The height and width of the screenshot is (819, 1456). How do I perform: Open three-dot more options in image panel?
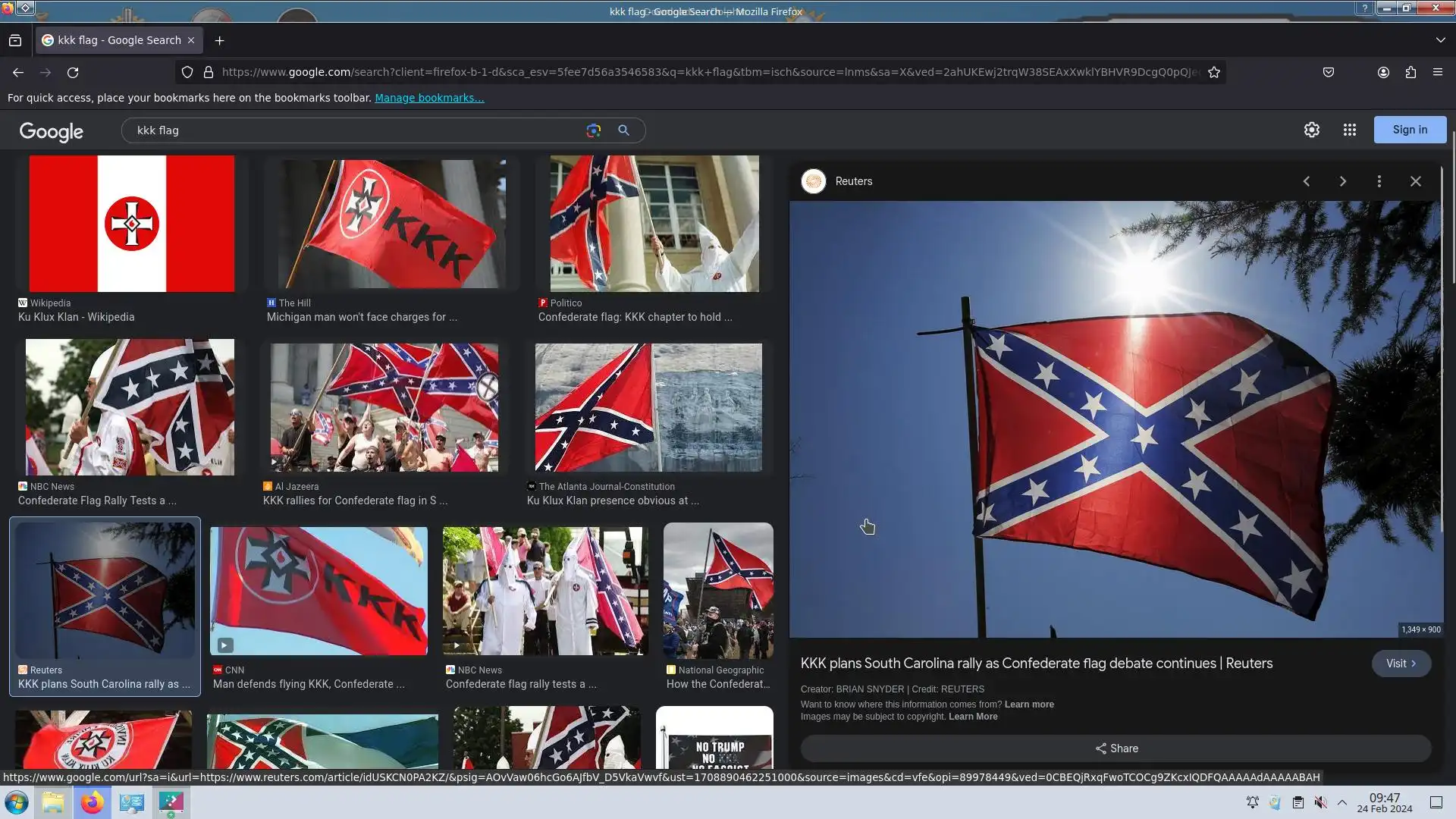pyautogui.click(x=1379, y=181)
